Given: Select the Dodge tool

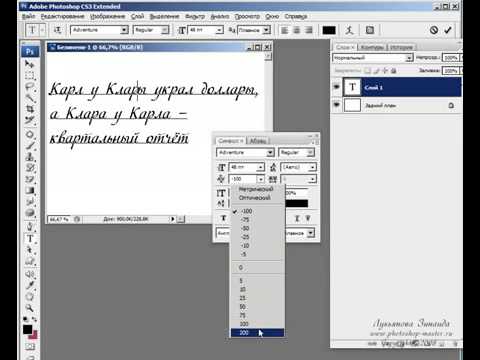Looking at the screenshot, I should click(30, 213).
